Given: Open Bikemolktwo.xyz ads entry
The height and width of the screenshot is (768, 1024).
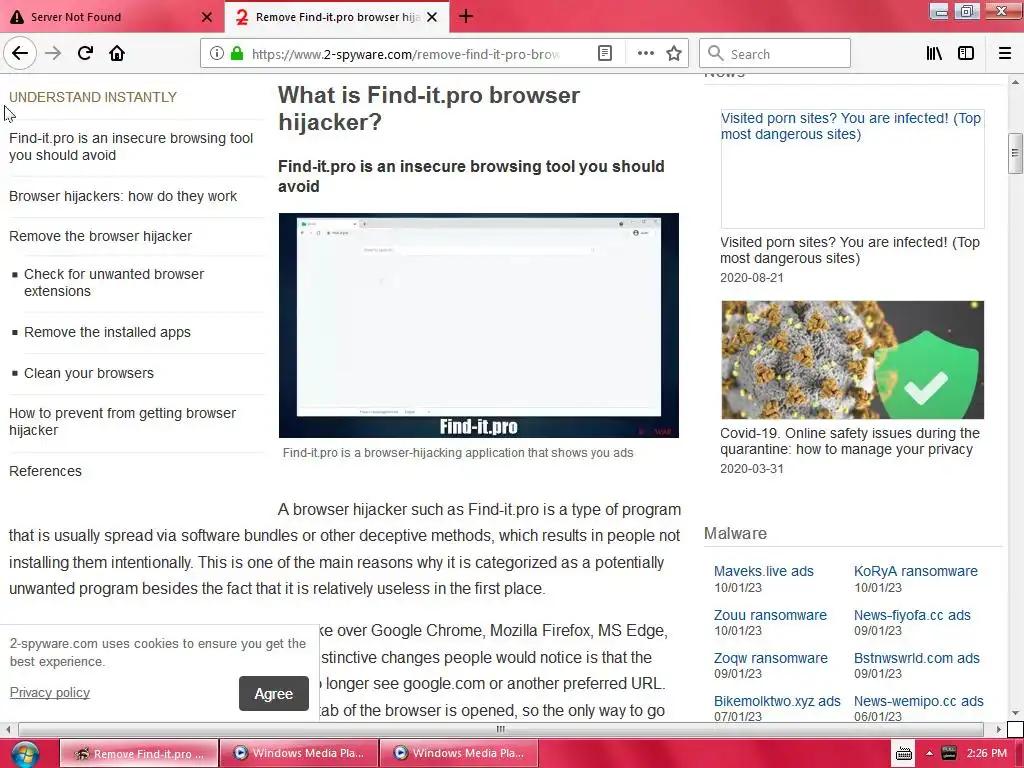Looking at the screenshot, I should [777, 701].
